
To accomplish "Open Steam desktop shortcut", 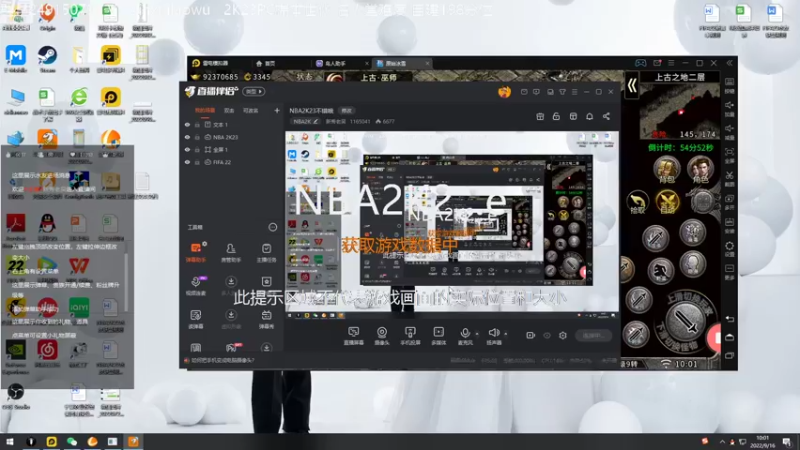I will (47, 59).
